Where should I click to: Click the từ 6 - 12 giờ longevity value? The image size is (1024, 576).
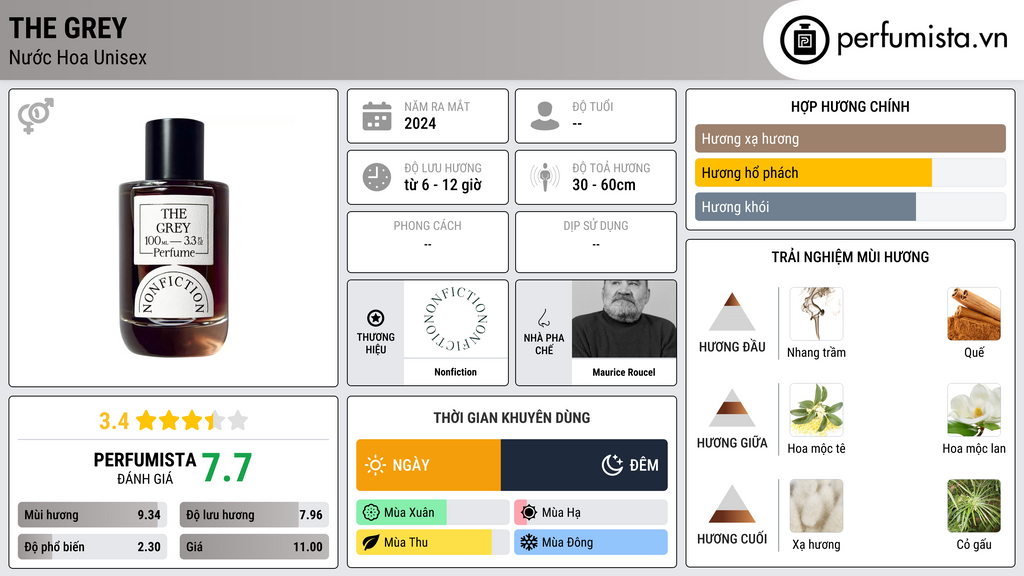443,185
